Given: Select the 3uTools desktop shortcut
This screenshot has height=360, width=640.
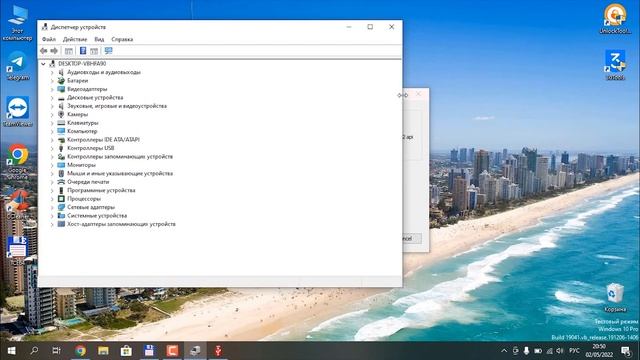Looking at the screenshot, I should 615,65.
